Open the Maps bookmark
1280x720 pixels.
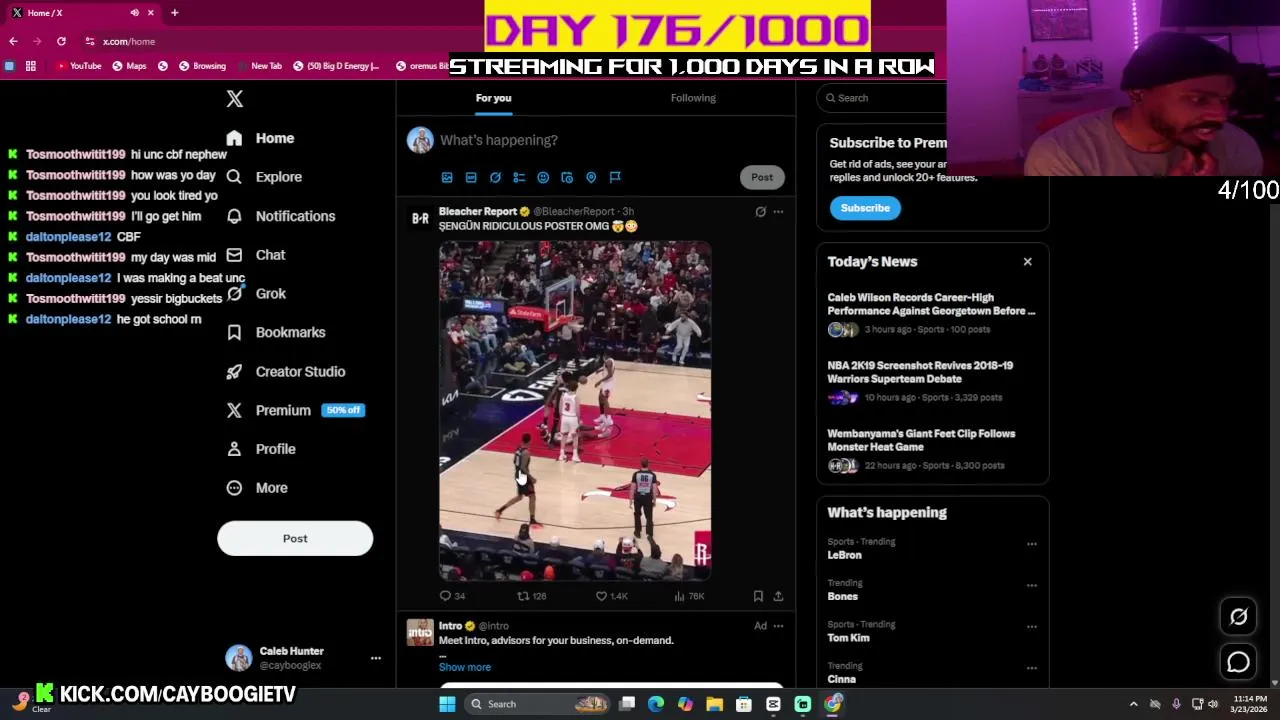pyautogui.click(x=130, y=66)
